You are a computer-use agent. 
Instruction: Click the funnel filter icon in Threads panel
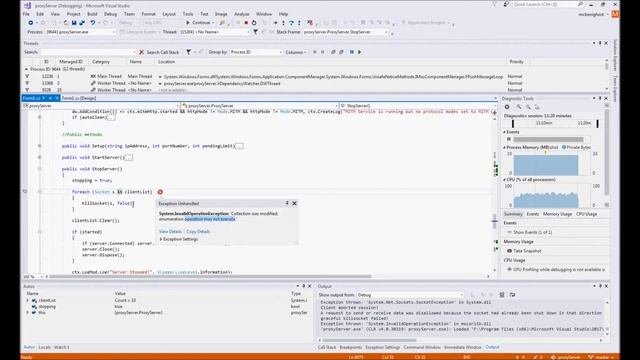(x=189, y=52)
